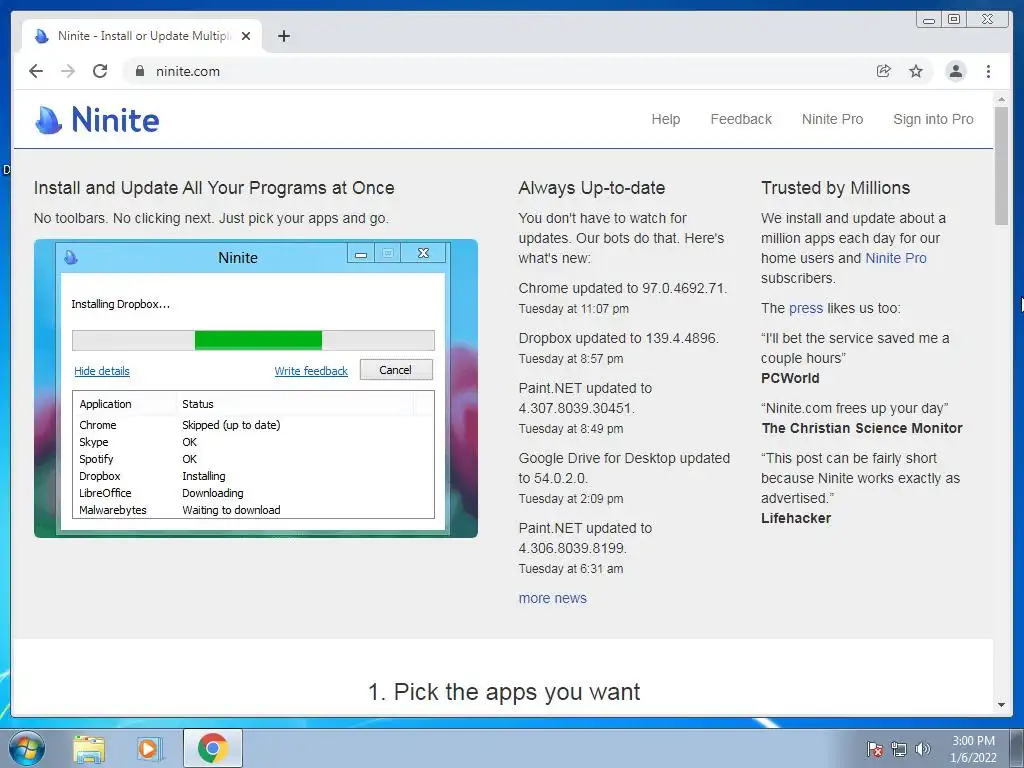Click 'The Christian Science Monitor' attribution
This screenshot has width=1024, height=768.
click(862, 428)
